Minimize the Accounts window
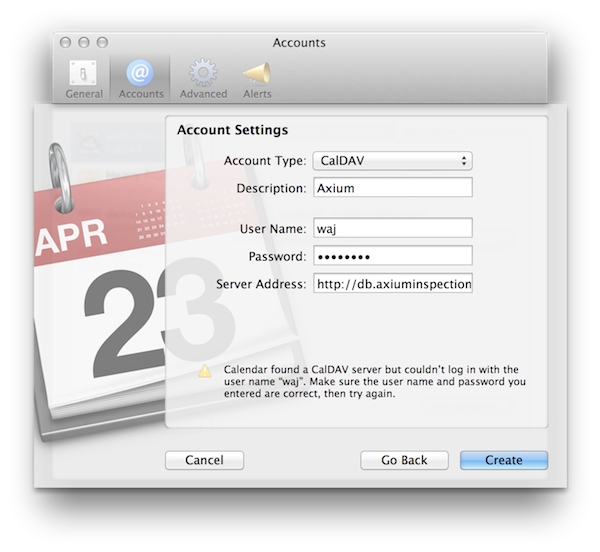 (x=84, y=42)
